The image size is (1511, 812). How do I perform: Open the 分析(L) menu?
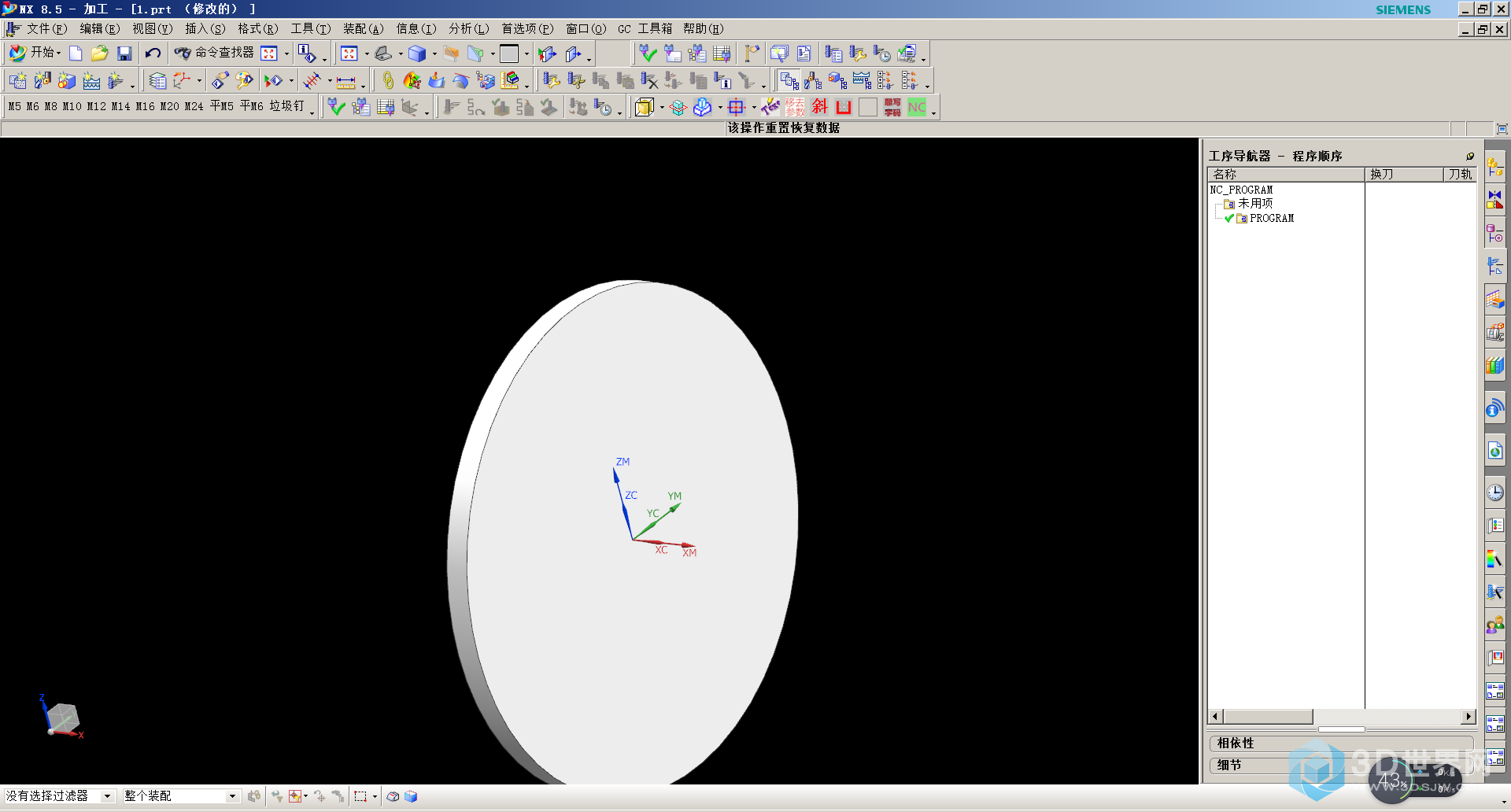click(468, 29)
